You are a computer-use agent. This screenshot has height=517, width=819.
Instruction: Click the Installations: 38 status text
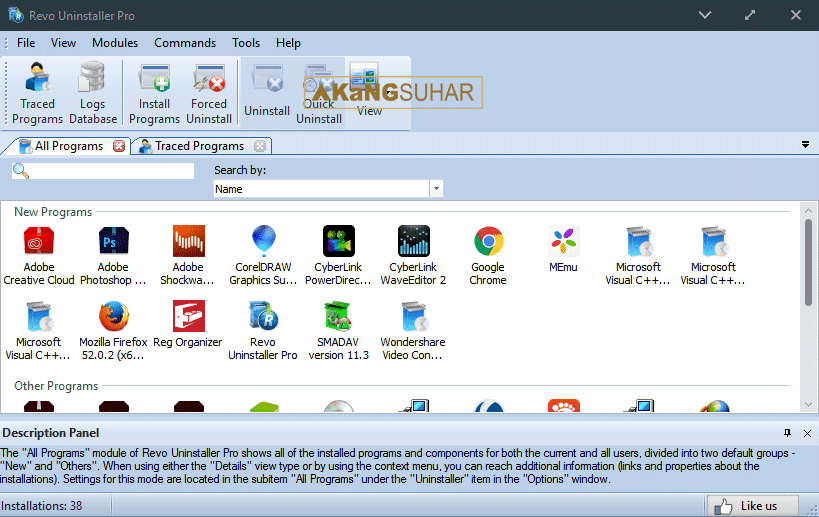click(41, 506)
